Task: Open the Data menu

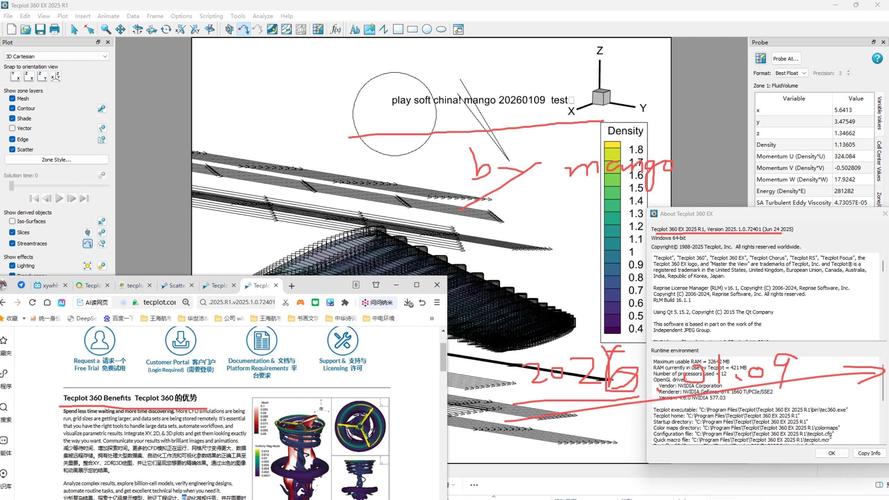Action: (x=133, y=16)
